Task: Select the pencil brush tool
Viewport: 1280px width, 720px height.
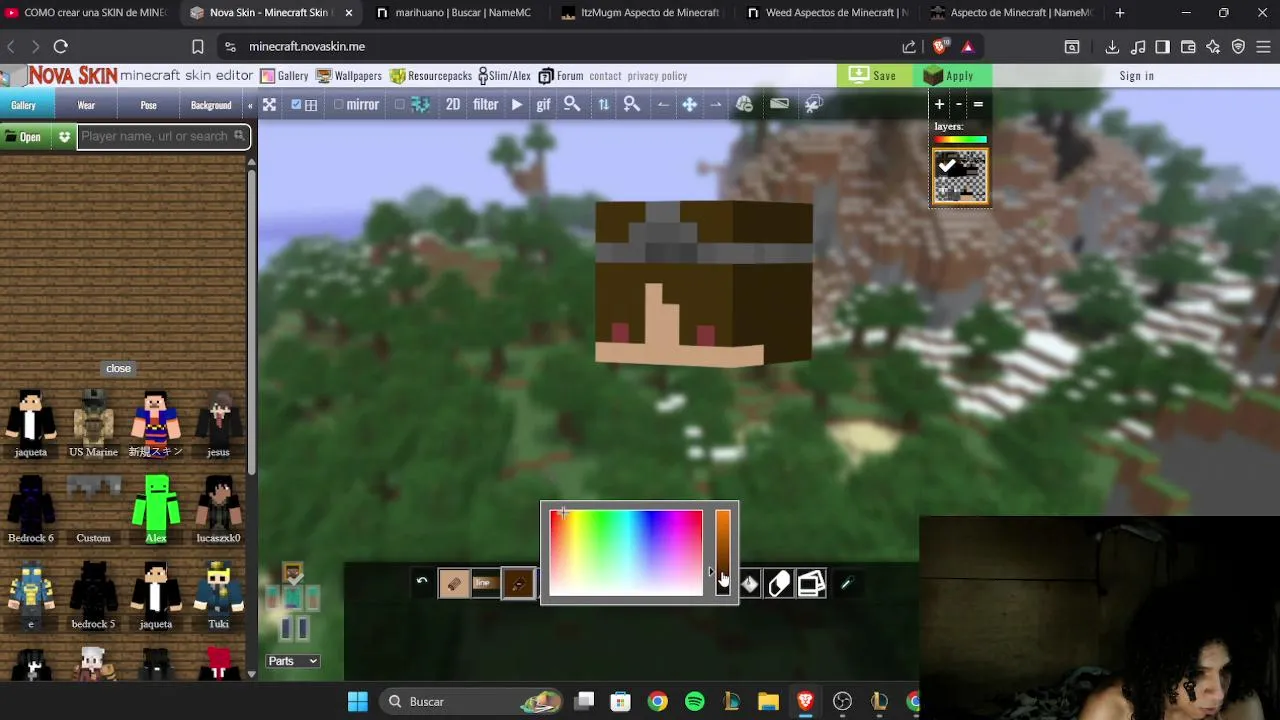Action: [x=453, y=584]
